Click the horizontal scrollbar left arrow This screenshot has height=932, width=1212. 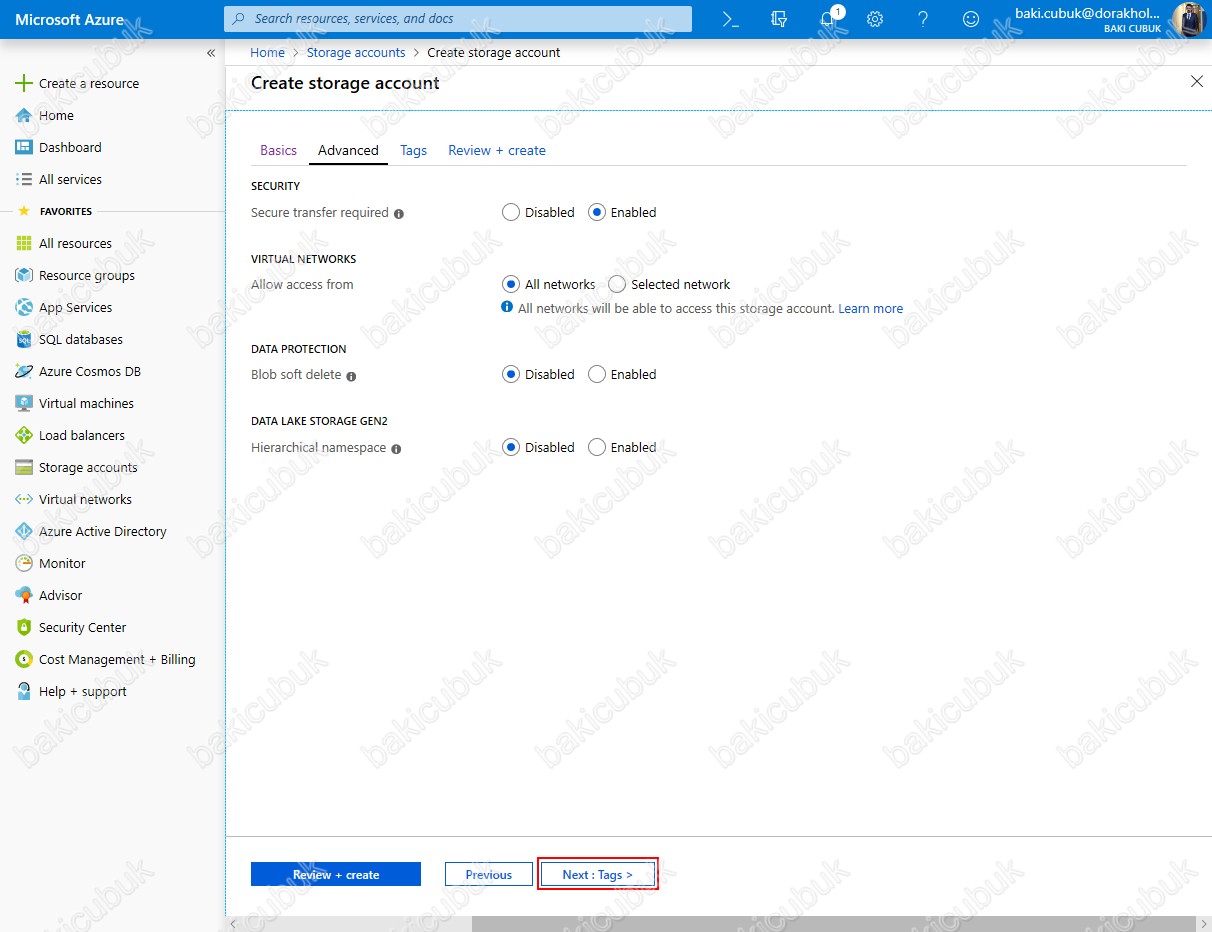[234, 924]
